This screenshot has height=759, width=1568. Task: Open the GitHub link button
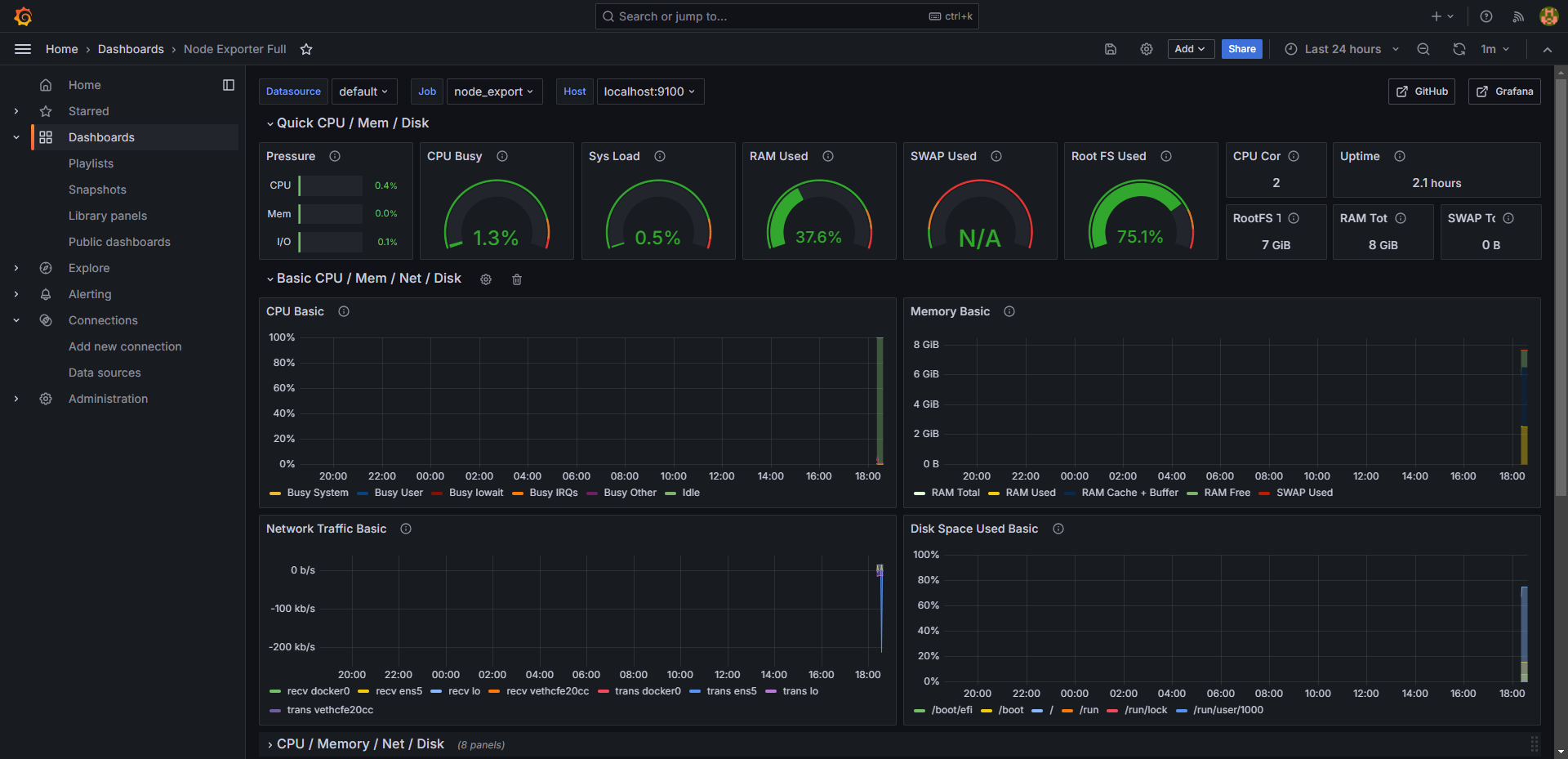pyautogui.click(x=1422, y=92)
